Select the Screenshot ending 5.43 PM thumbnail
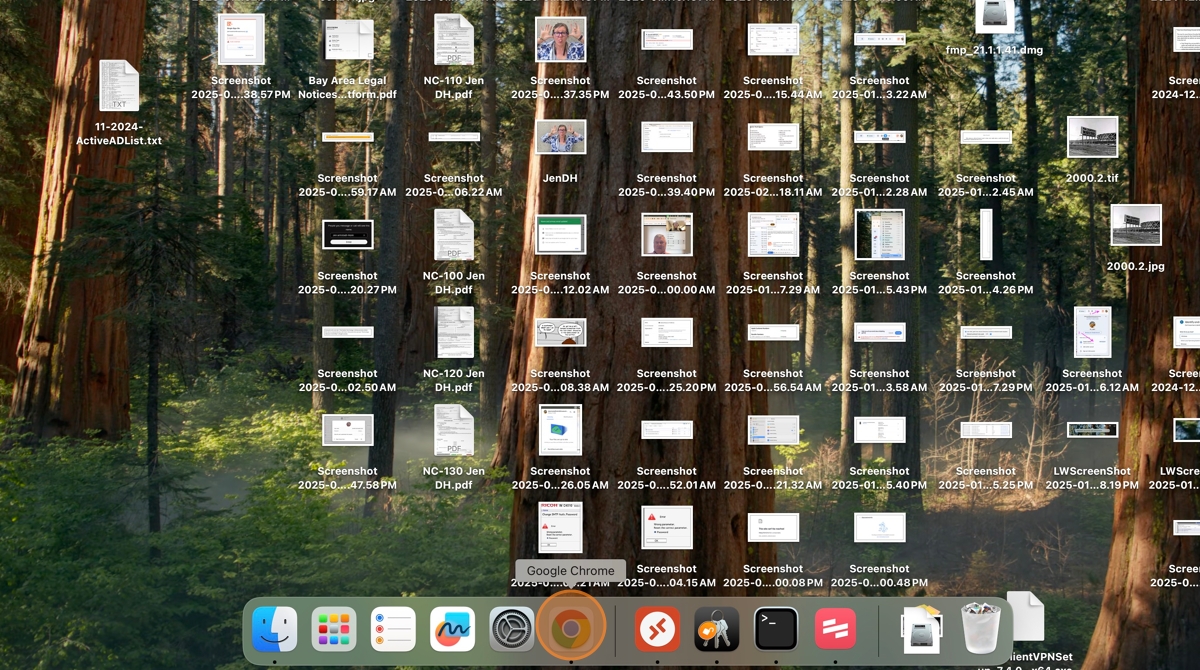This screenshot has width=1200, height=670. tap(880, 235)
